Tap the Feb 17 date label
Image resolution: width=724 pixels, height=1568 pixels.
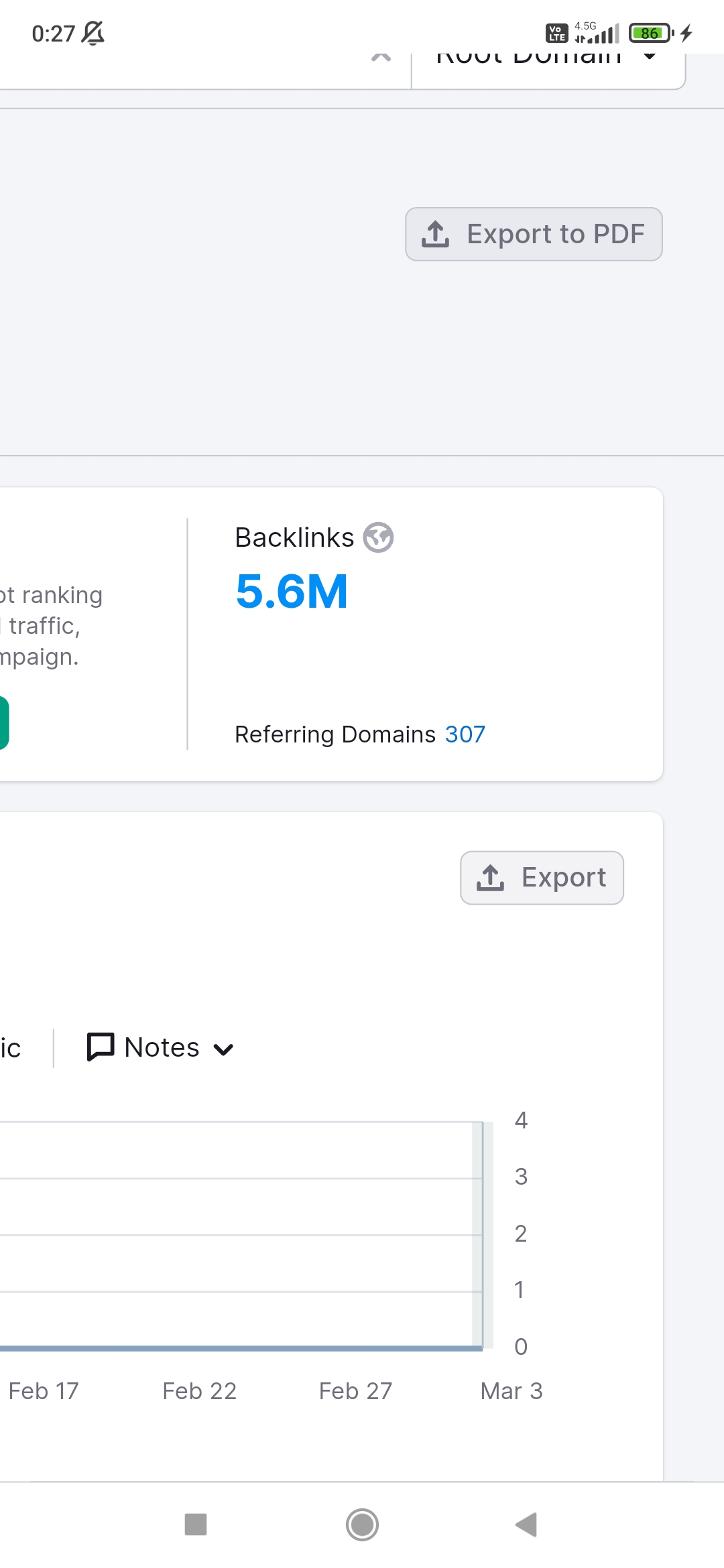44,1391
